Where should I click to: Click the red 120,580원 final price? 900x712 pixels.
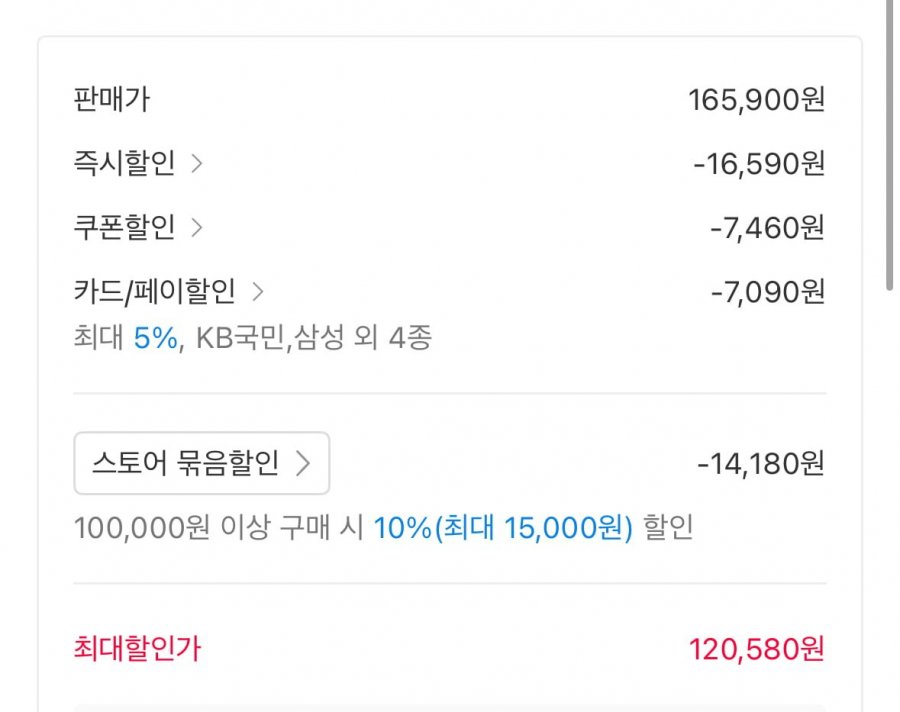tap(756, 649)
